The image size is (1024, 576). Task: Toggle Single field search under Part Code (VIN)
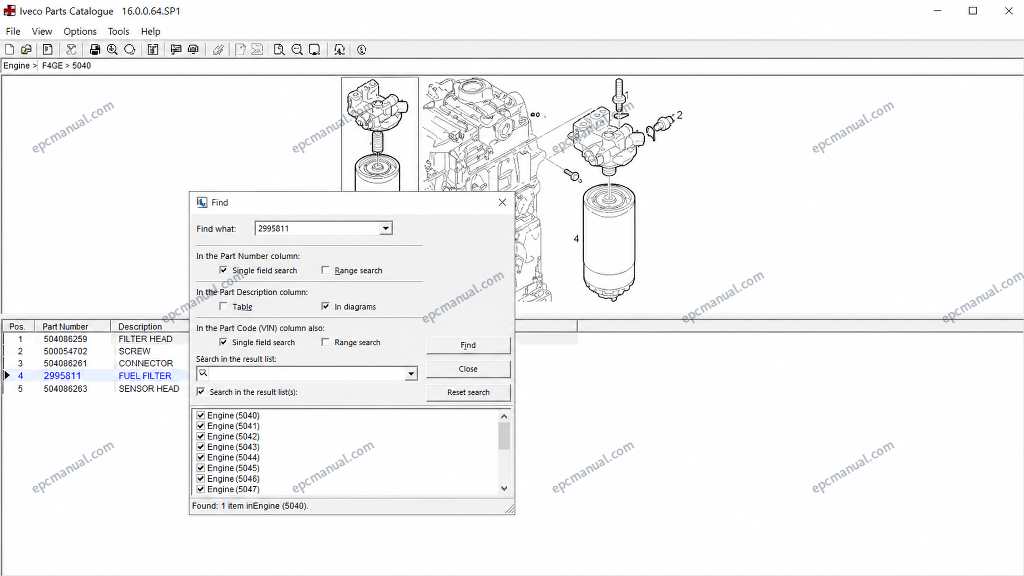223,342
